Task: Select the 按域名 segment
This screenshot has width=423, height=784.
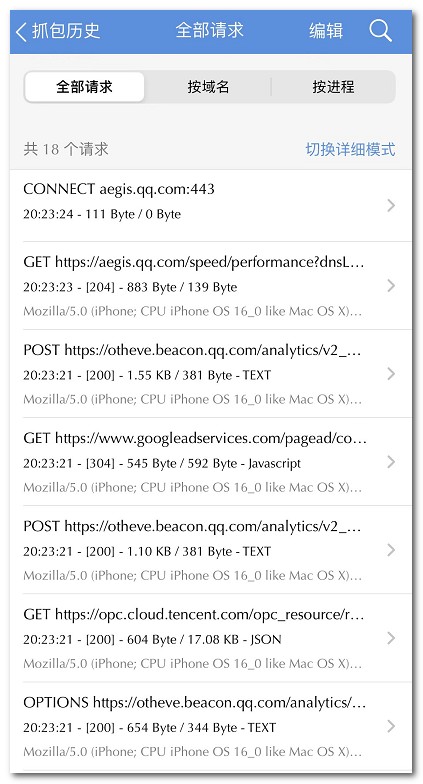Action: [208, 87]
